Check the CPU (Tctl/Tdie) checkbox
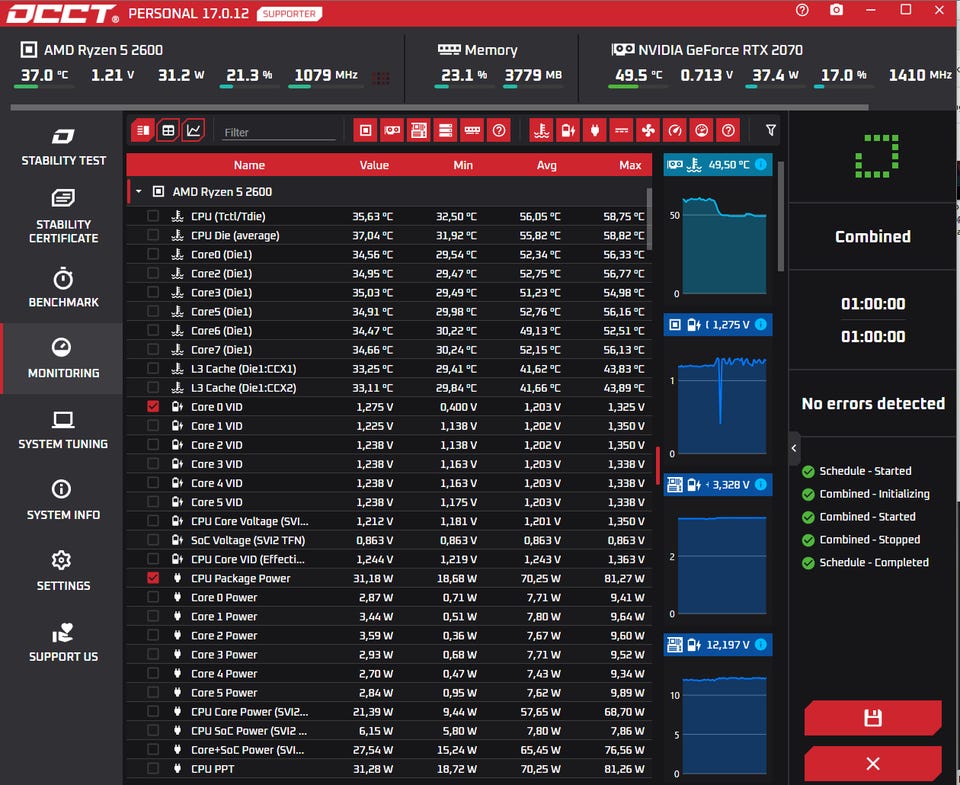Viewport: 960px width, 785px height. pos(153,216)
